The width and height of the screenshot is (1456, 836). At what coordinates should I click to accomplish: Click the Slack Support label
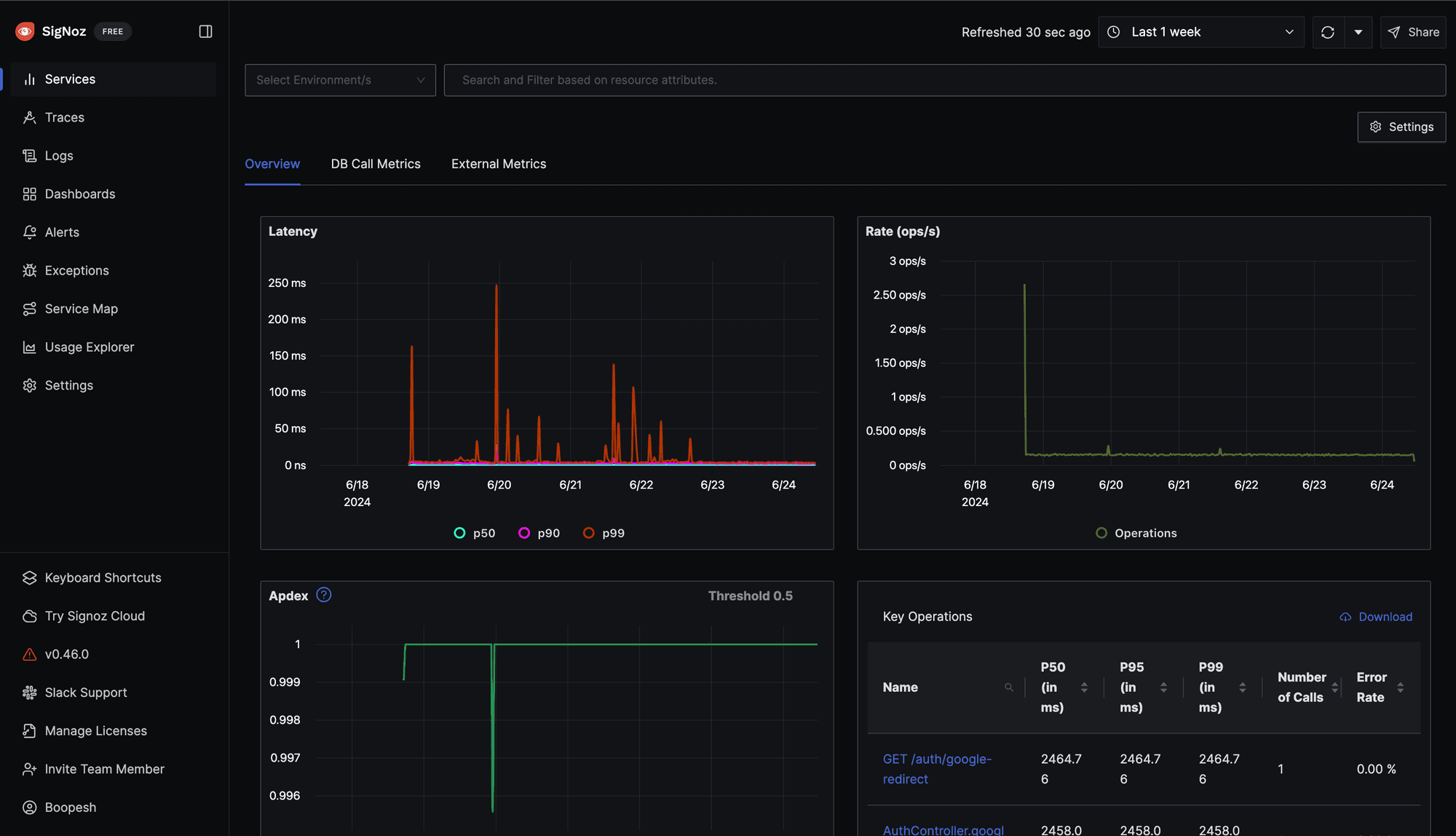tap(86, 693)
